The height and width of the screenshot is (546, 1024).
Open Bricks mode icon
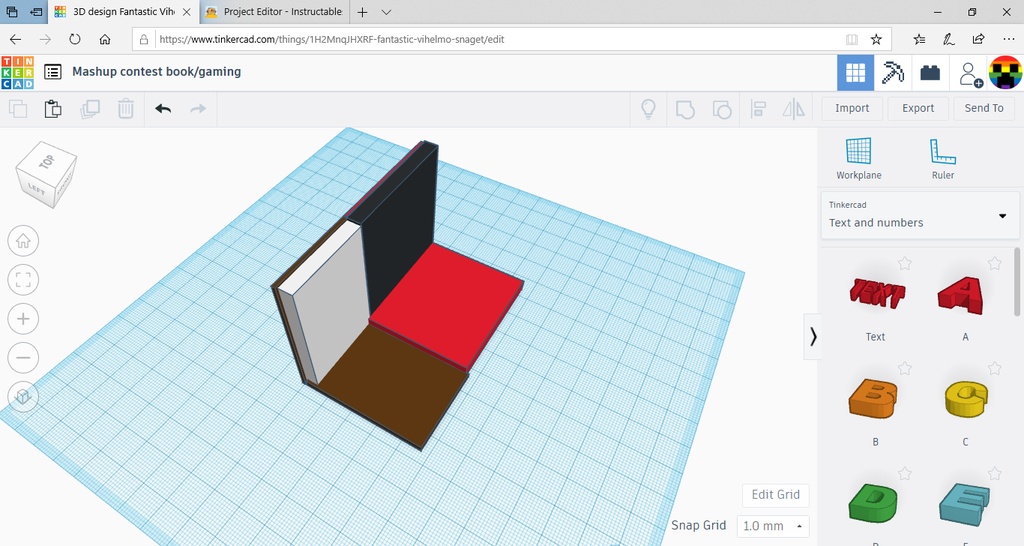coord(930,72)
